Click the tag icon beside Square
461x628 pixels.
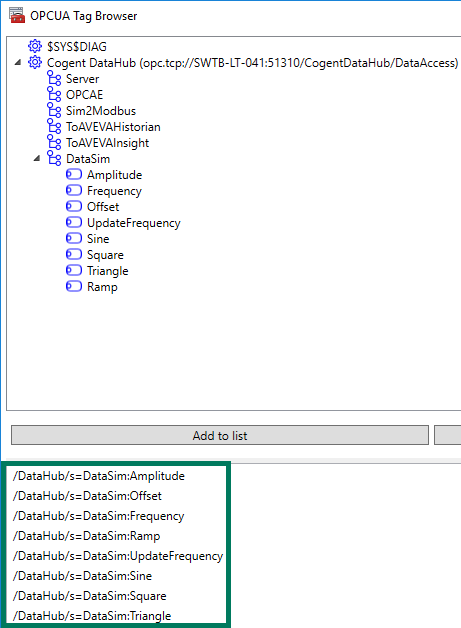coord(74,254)
